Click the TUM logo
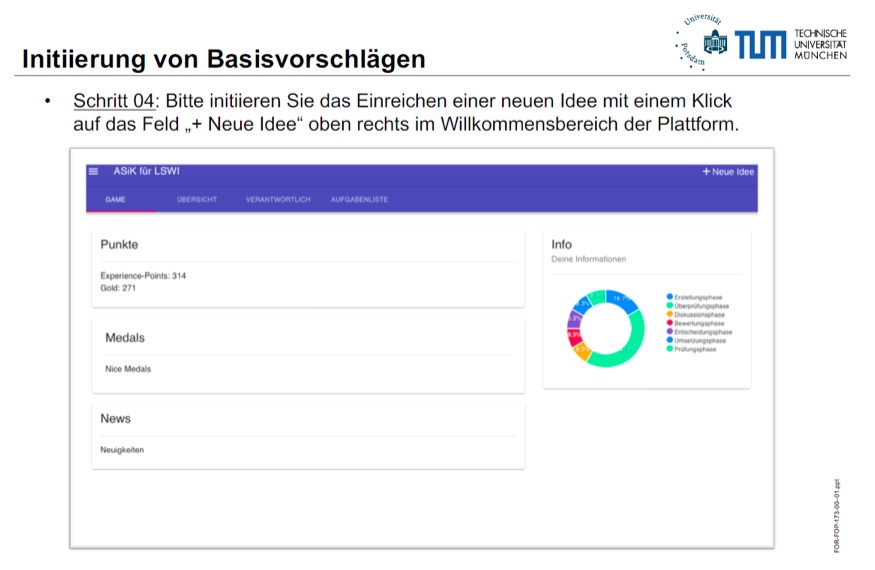This screenshot has height=570, width=875. pos(760,44)
